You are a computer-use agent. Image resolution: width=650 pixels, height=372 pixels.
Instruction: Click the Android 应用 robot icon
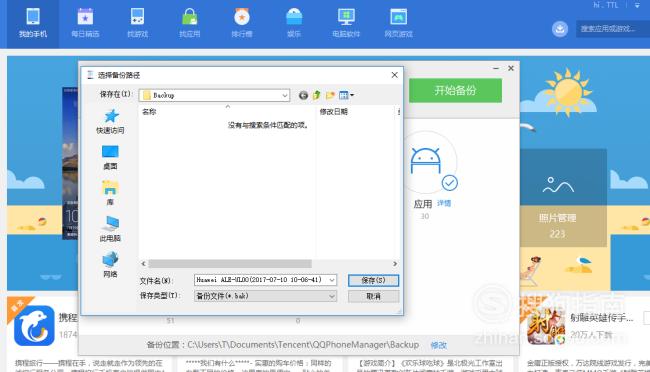425,160
